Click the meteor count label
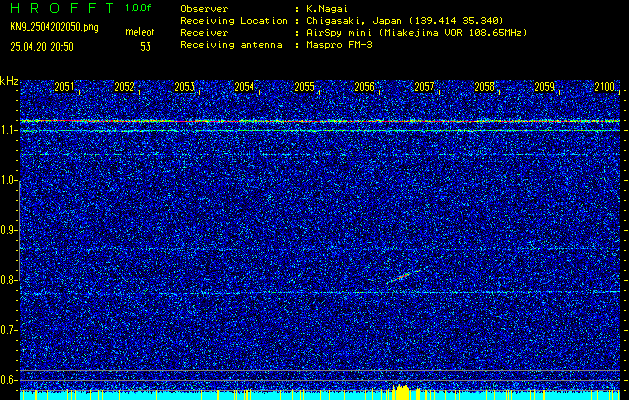Viewport: 629px width, 400px height. (x=140, y=32)
